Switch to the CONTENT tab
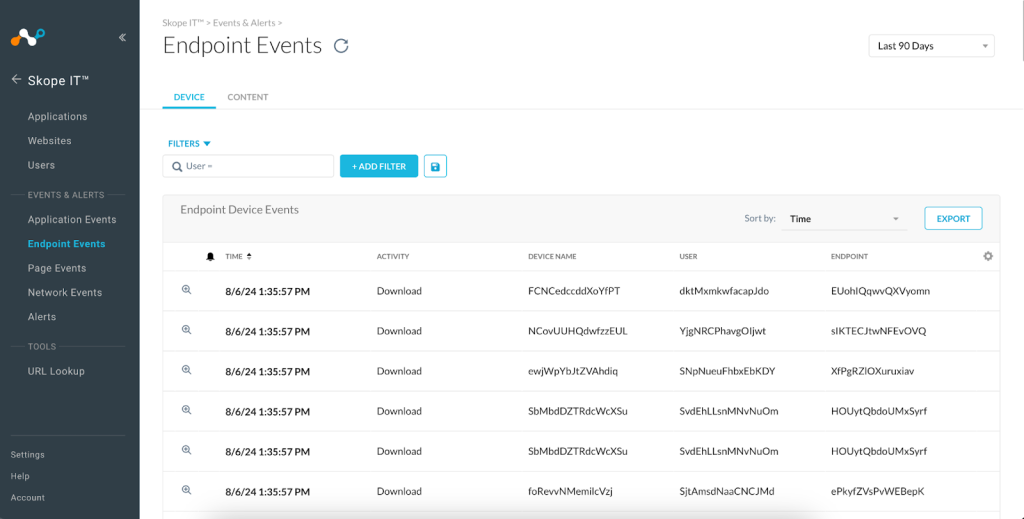Image resolution: width=1024 pixels, height=519 pixels. [248, 97]
